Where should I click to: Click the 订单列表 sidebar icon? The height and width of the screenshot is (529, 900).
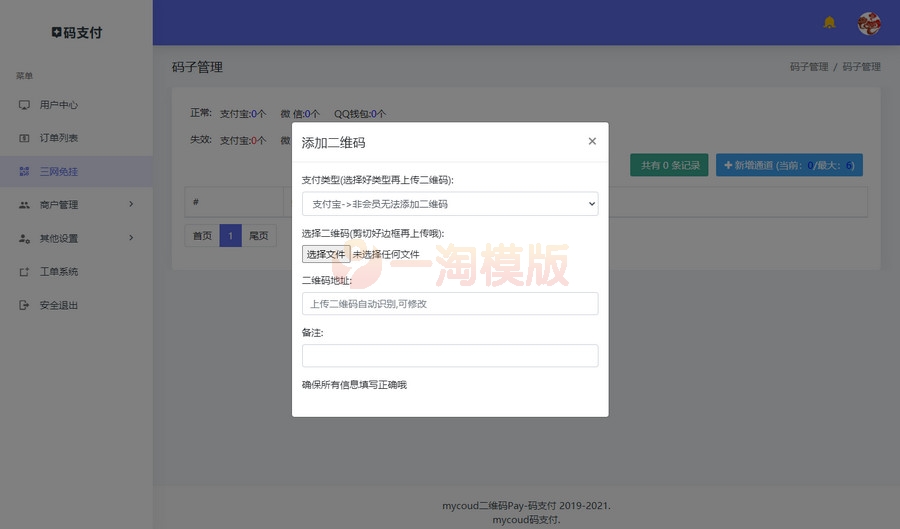tap(25, 138)
